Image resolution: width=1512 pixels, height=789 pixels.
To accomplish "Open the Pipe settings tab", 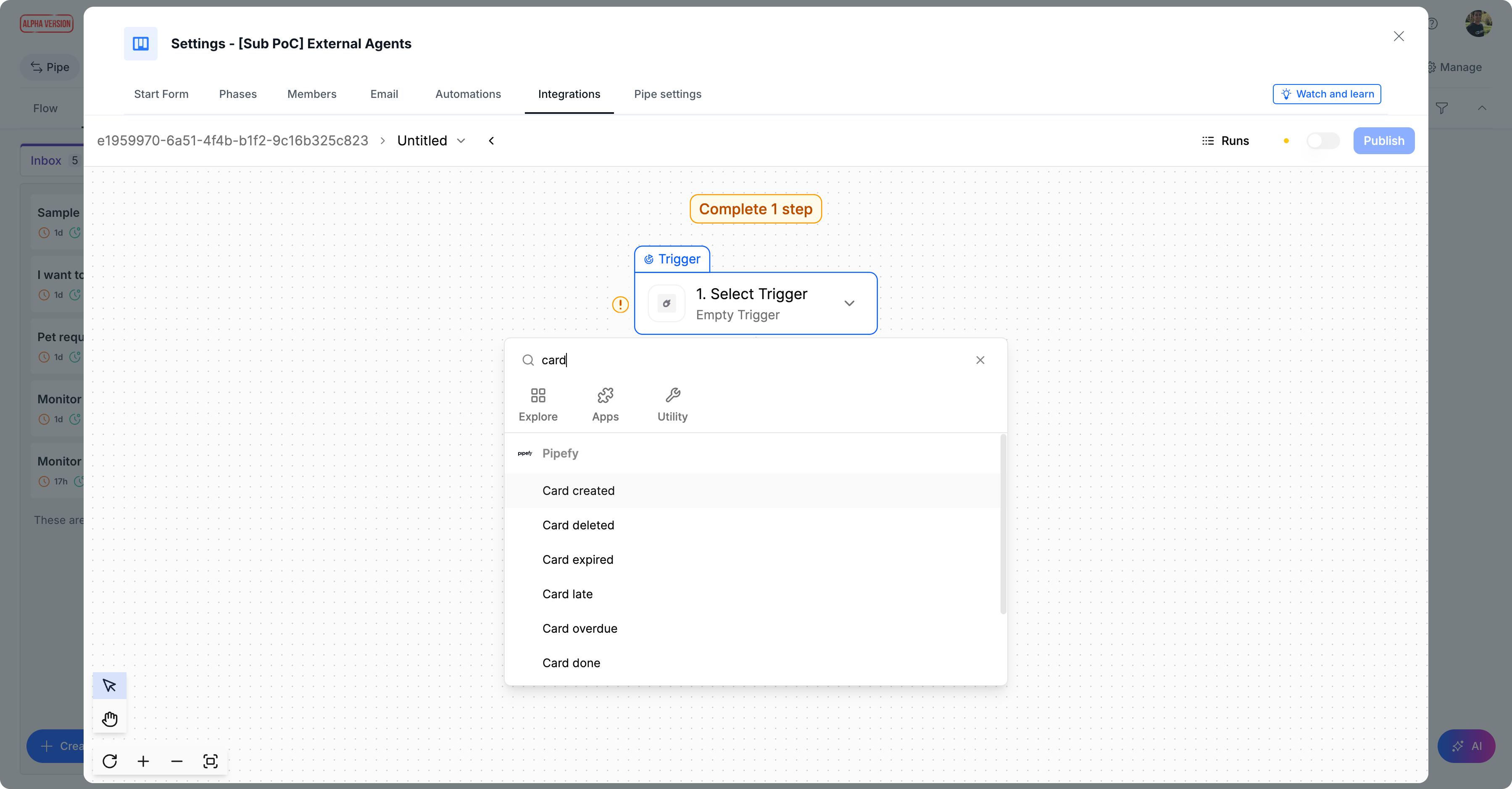I will [x=667, y=94].
